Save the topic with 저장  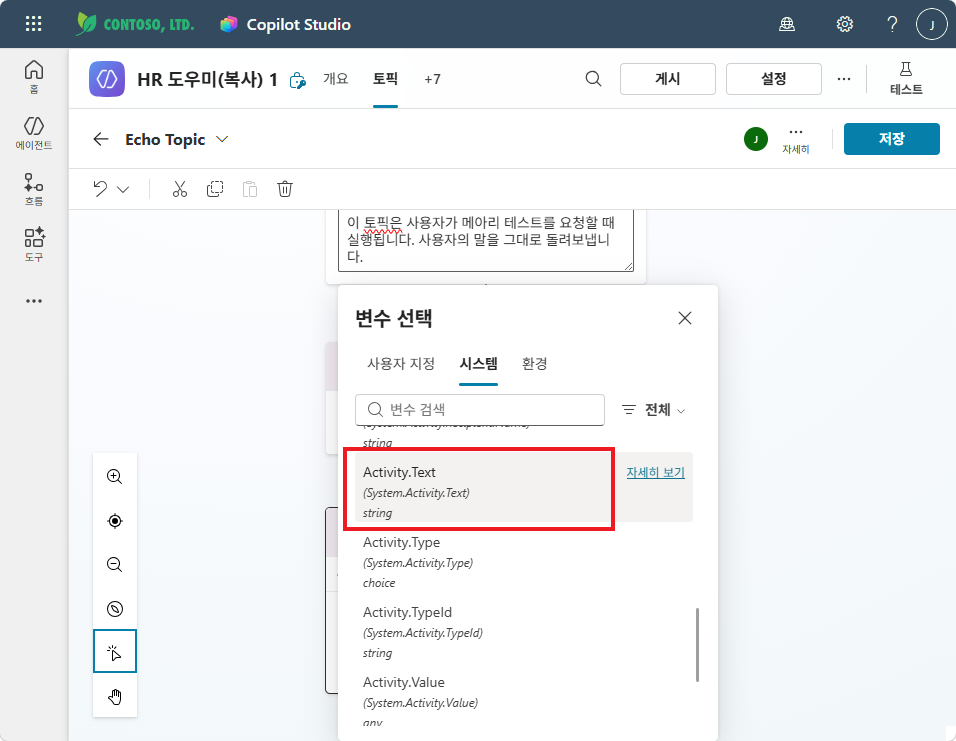[x=891, y=138]
